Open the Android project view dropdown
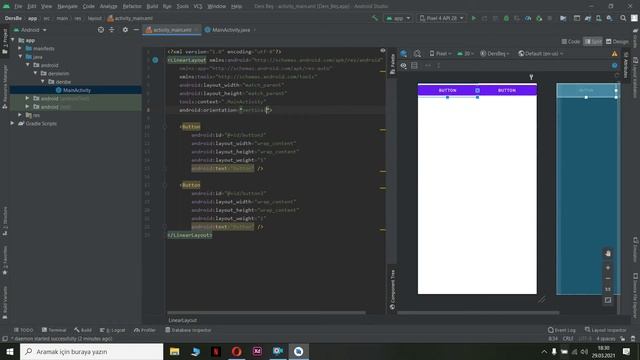 coord(30,30)
